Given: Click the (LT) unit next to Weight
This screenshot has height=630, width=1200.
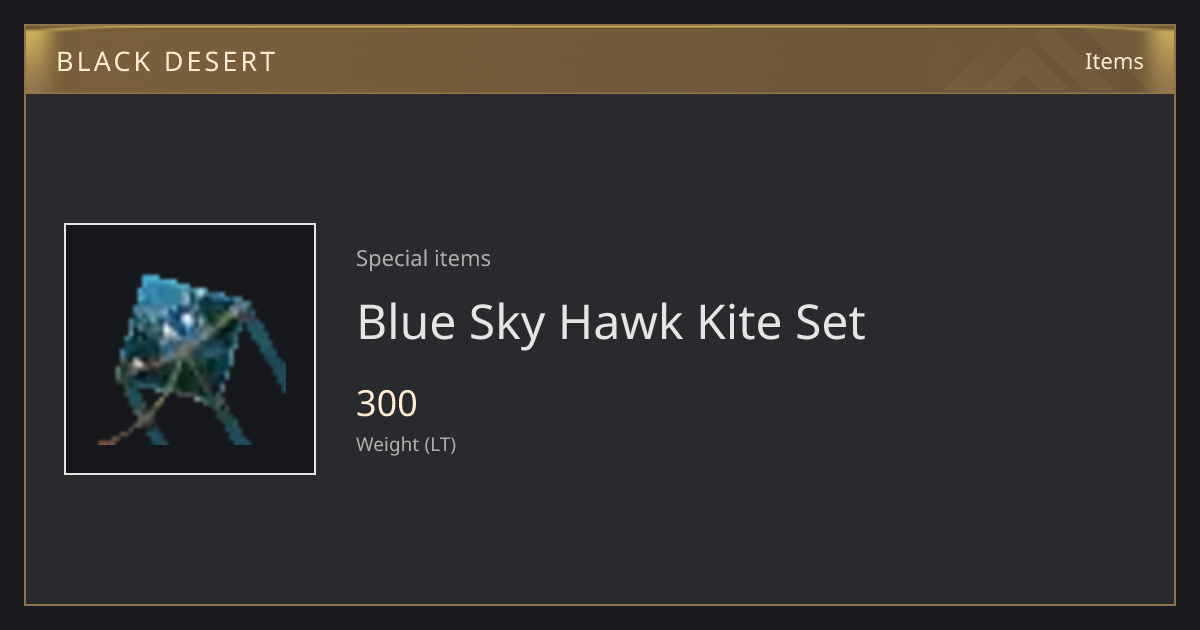Looking at the screenshot, I should tap(441, 444).
